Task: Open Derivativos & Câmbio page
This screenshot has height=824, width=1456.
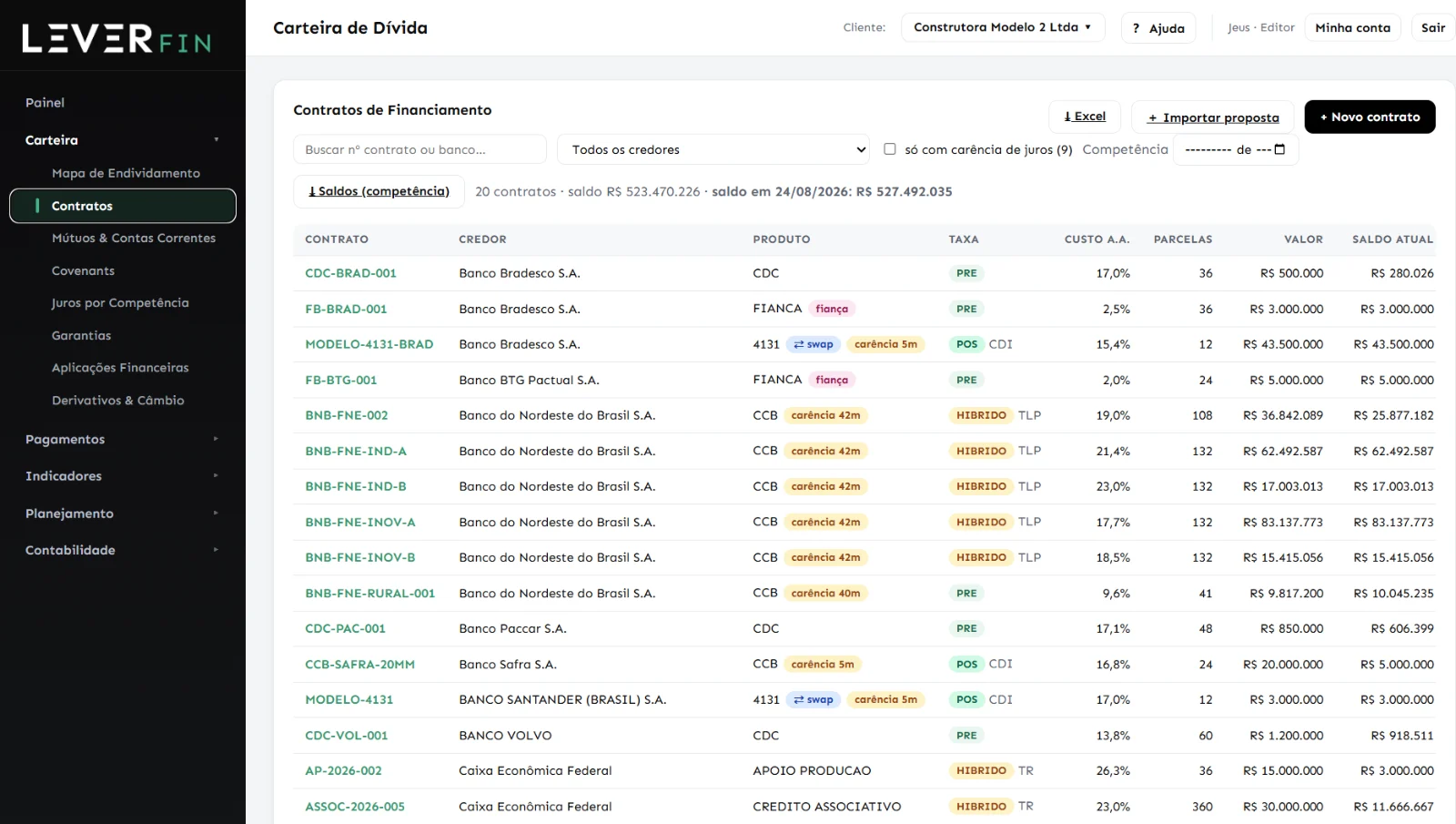Action: [x=117, y=400]
